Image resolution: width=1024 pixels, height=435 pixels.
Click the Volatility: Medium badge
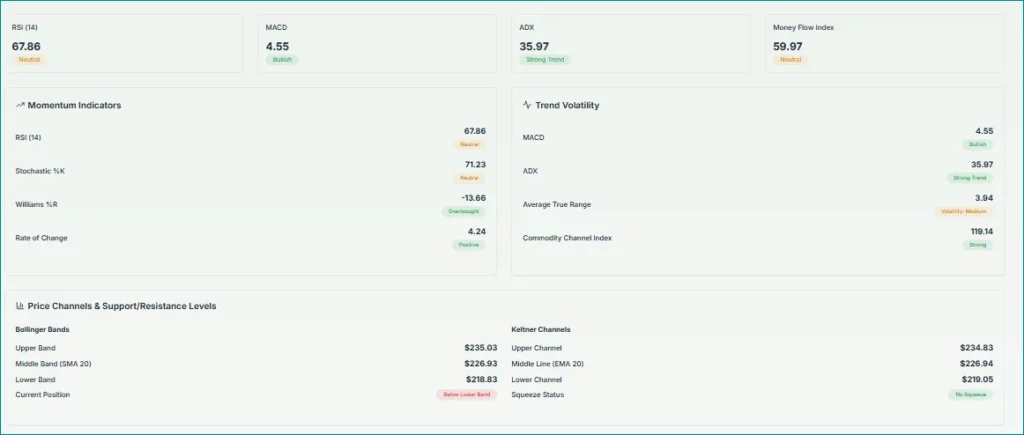(x=964, y=211)
